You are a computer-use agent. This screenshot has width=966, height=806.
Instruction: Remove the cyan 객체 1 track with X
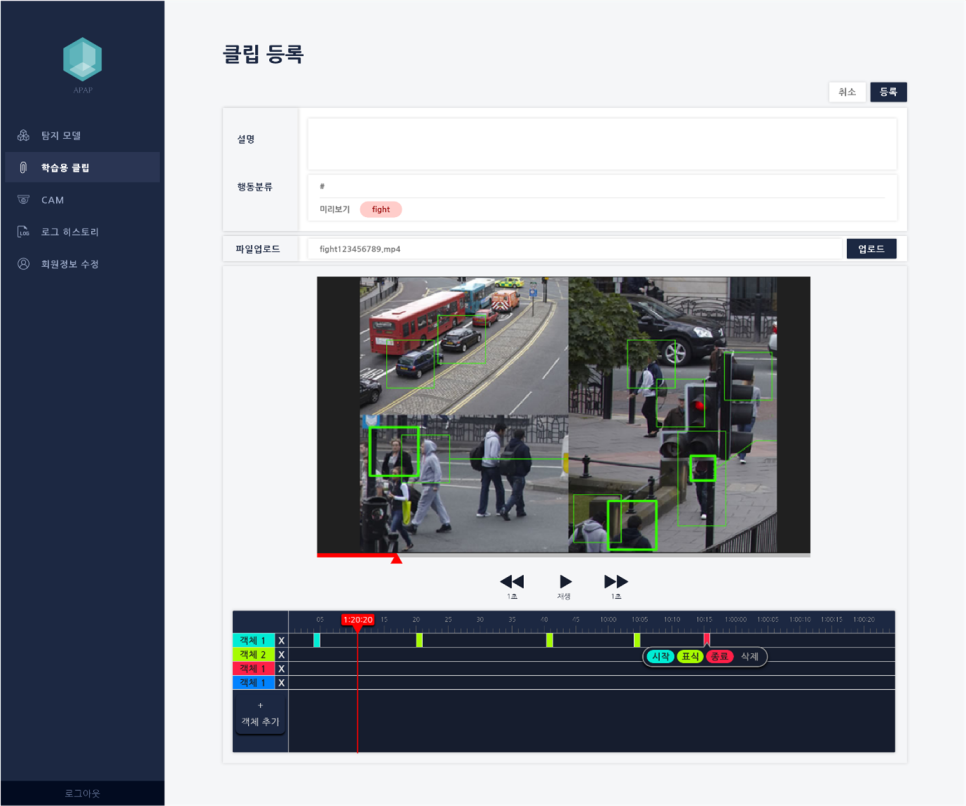[x=281, y=640]
